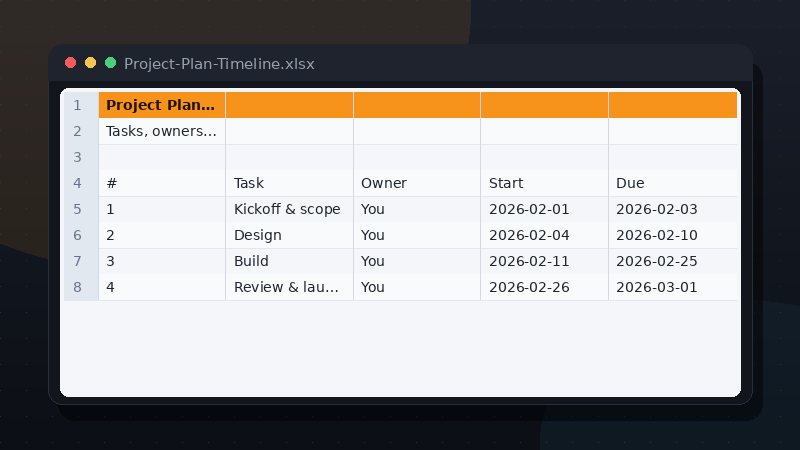This screenshot has width=800, height=450.
Task: Select due date 2026-02-10
Action: point(673,235)
